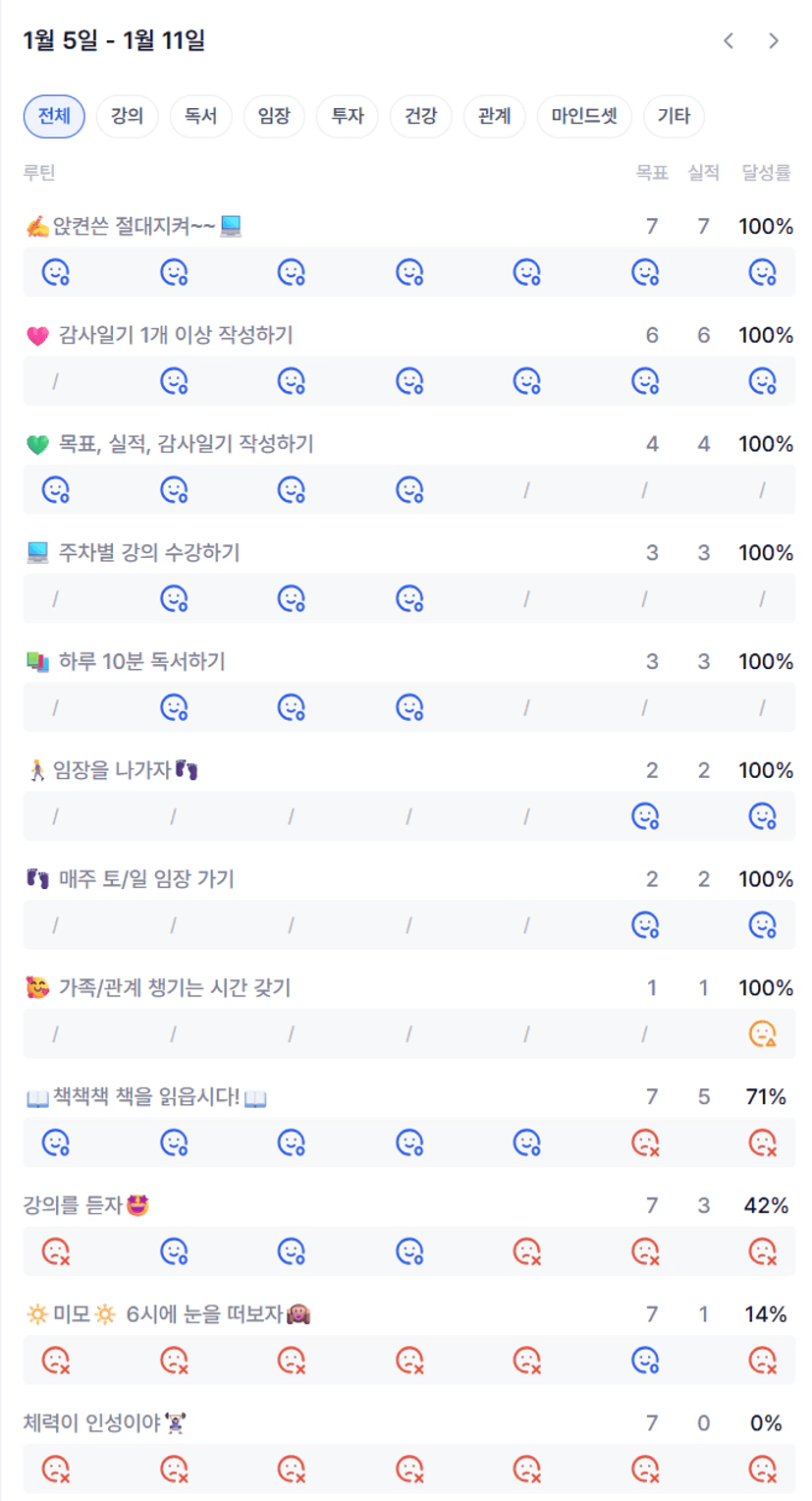This screenshot has width=812, height=1501.
Task: Click the 1월 5일 - 1월 11일 date heading
Action: tap(114, 41)
